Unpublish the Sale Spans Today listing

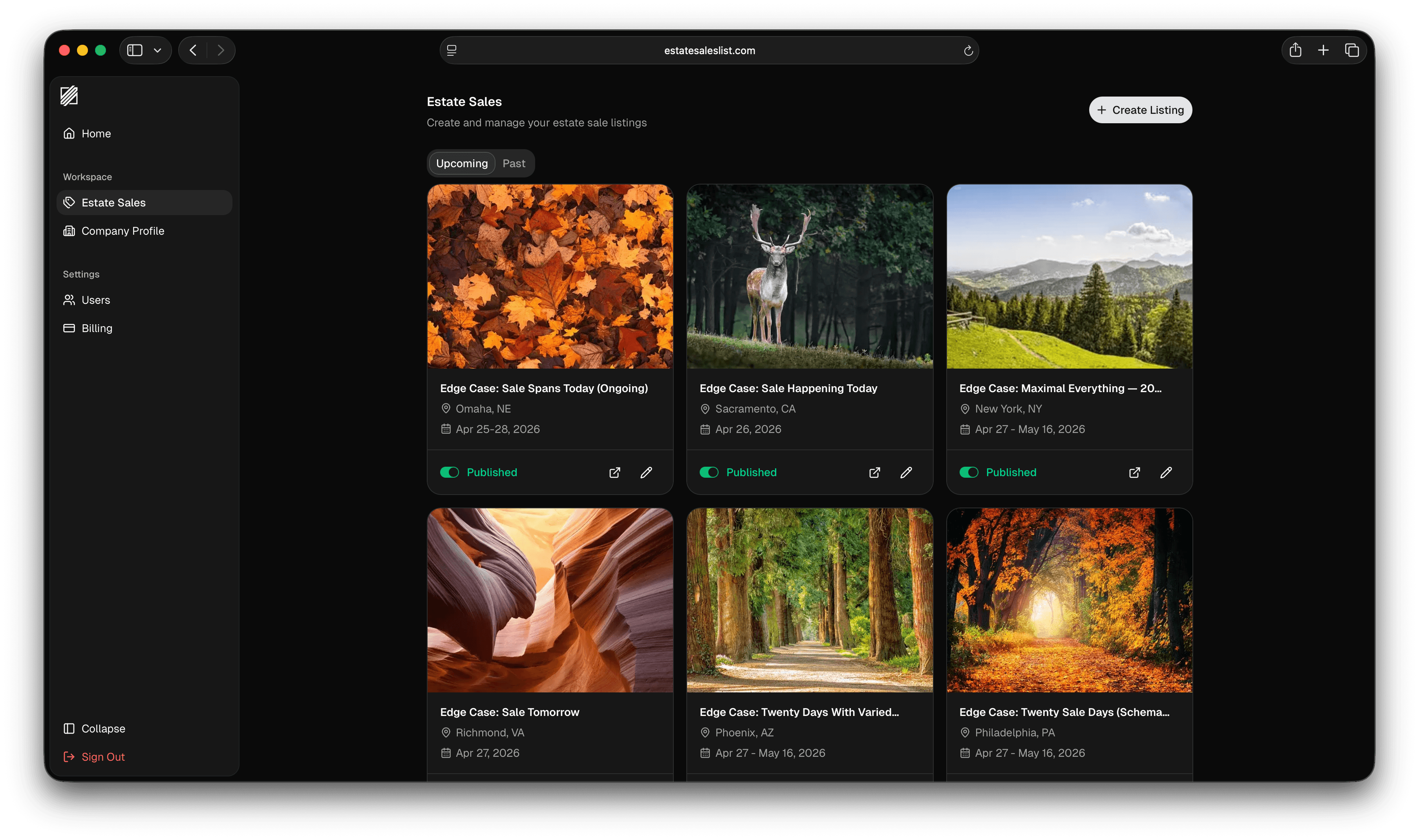pyautogui.click(x=450, y=473)
